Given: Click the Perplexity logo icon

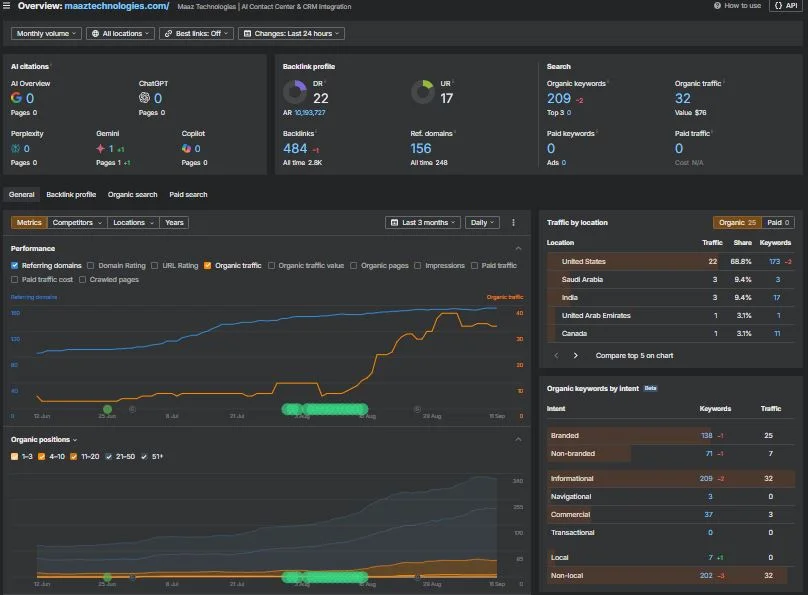Looking at the screenshot, I should pos(15,148).
